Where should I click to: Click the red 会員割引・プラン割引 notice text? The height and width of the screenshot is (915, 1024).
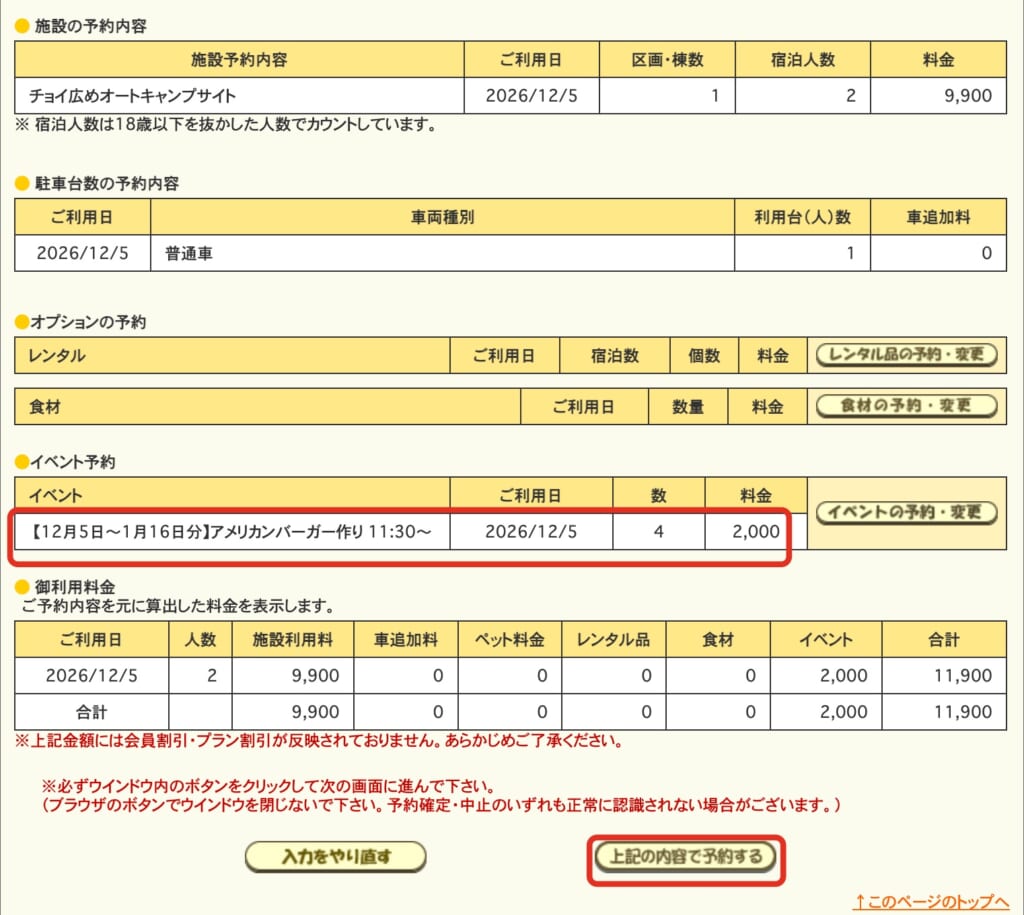318,741
